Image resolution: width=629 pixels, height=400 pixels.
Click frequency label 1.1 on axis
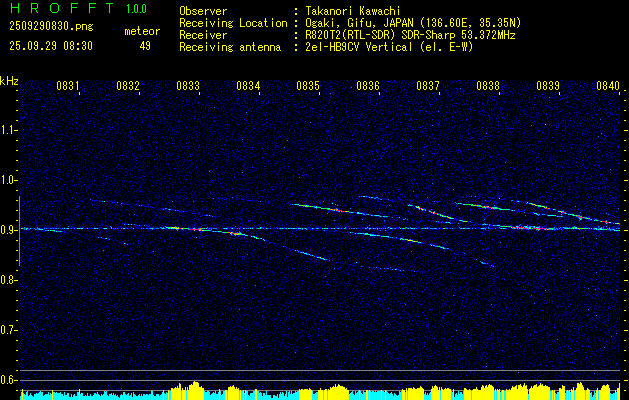click(x=8, y=130)
